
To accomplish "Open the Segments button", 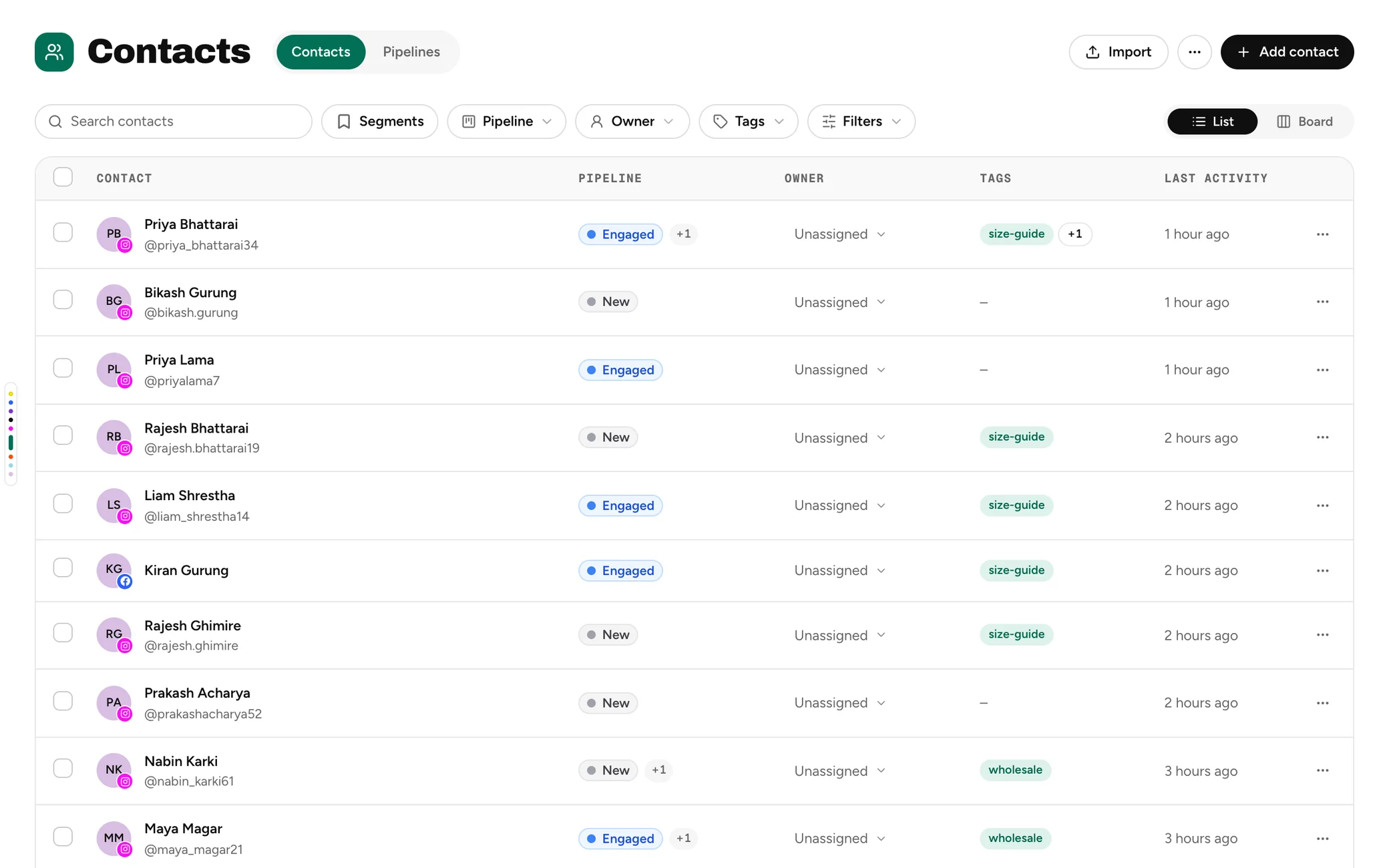I will pos(380,122).
